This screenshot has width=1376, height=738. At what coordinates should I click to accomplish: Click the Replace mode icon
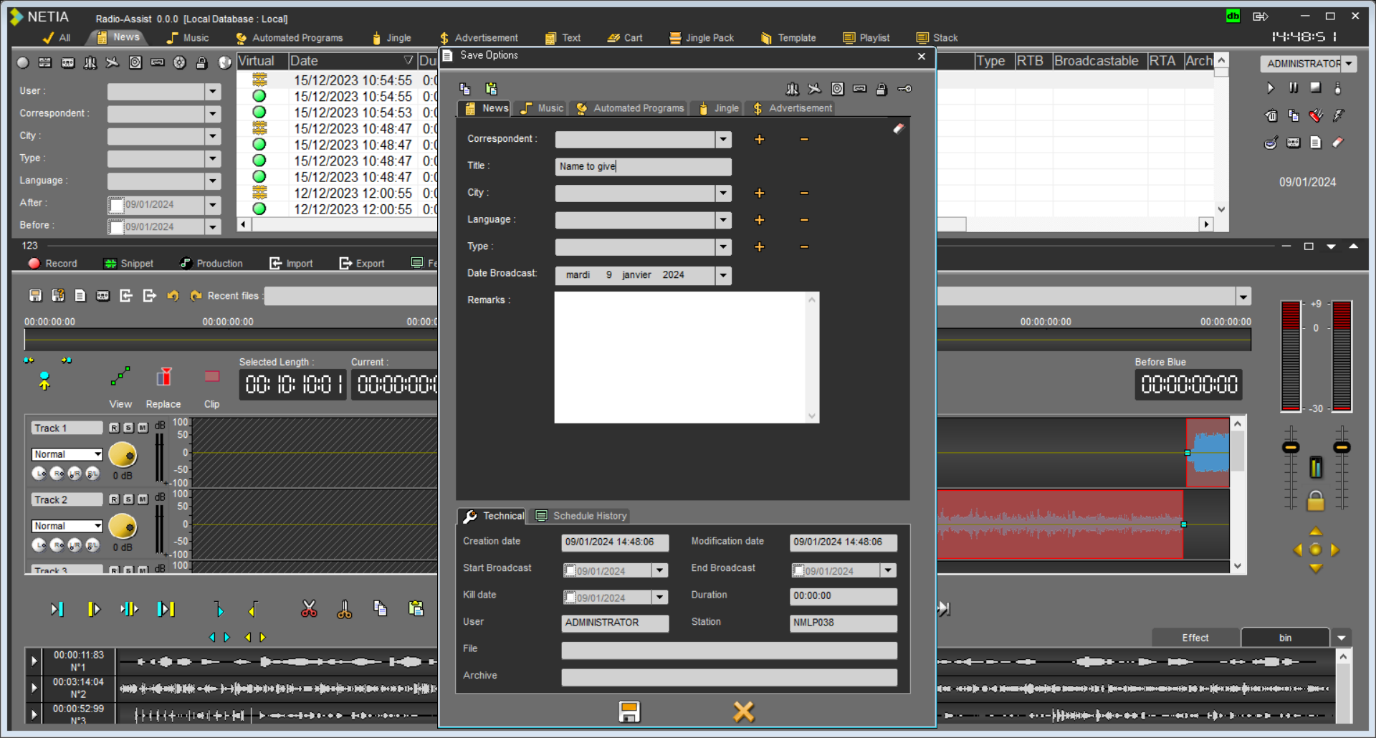click(164, 377)
